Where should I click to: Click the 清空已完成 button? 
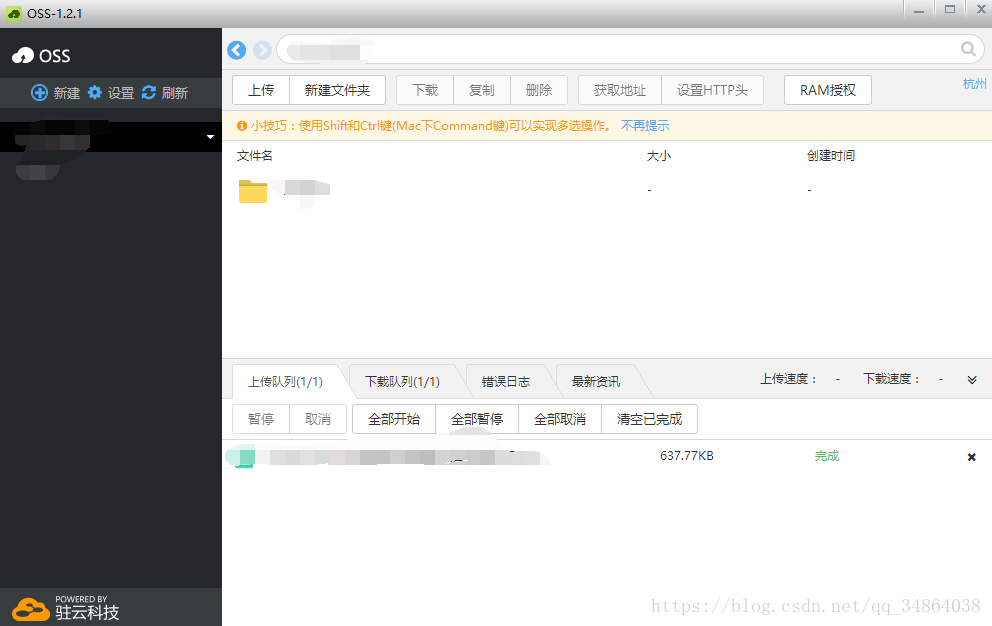click(650, 419)
